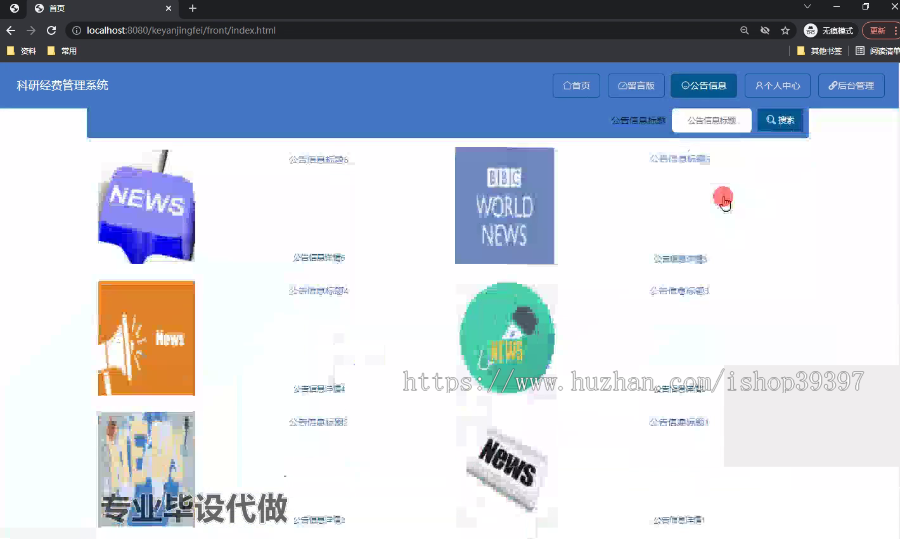Expand the tab search chevron in title bar
The image size is (900, 539).
pyautogui.click(x=807, y=7)
